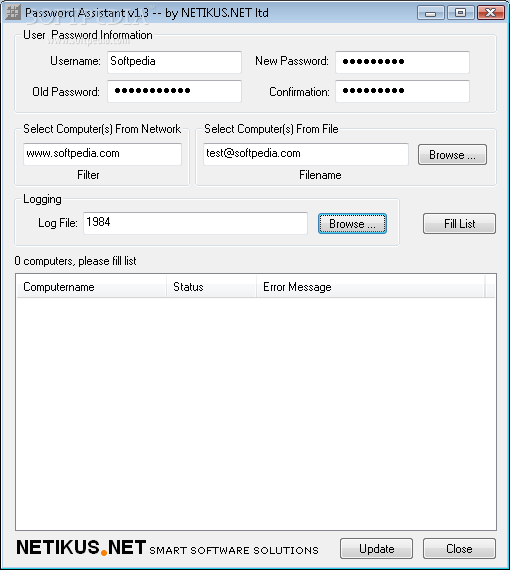The height and width of the screenshot is (570, 510).
Task: Sort by the Computername column header
Action: (91, 287)
